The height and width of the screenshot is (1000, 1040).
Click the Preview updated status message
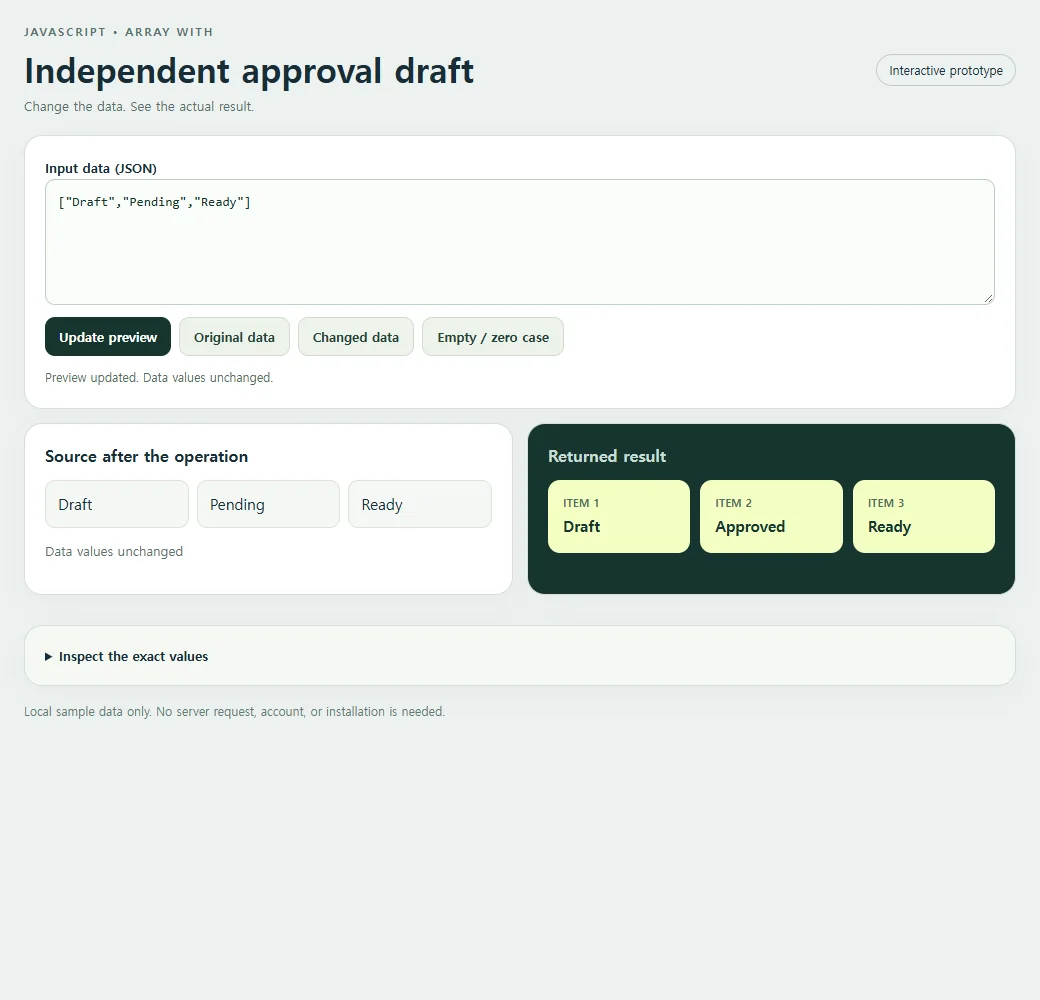(x=159, y=377)
